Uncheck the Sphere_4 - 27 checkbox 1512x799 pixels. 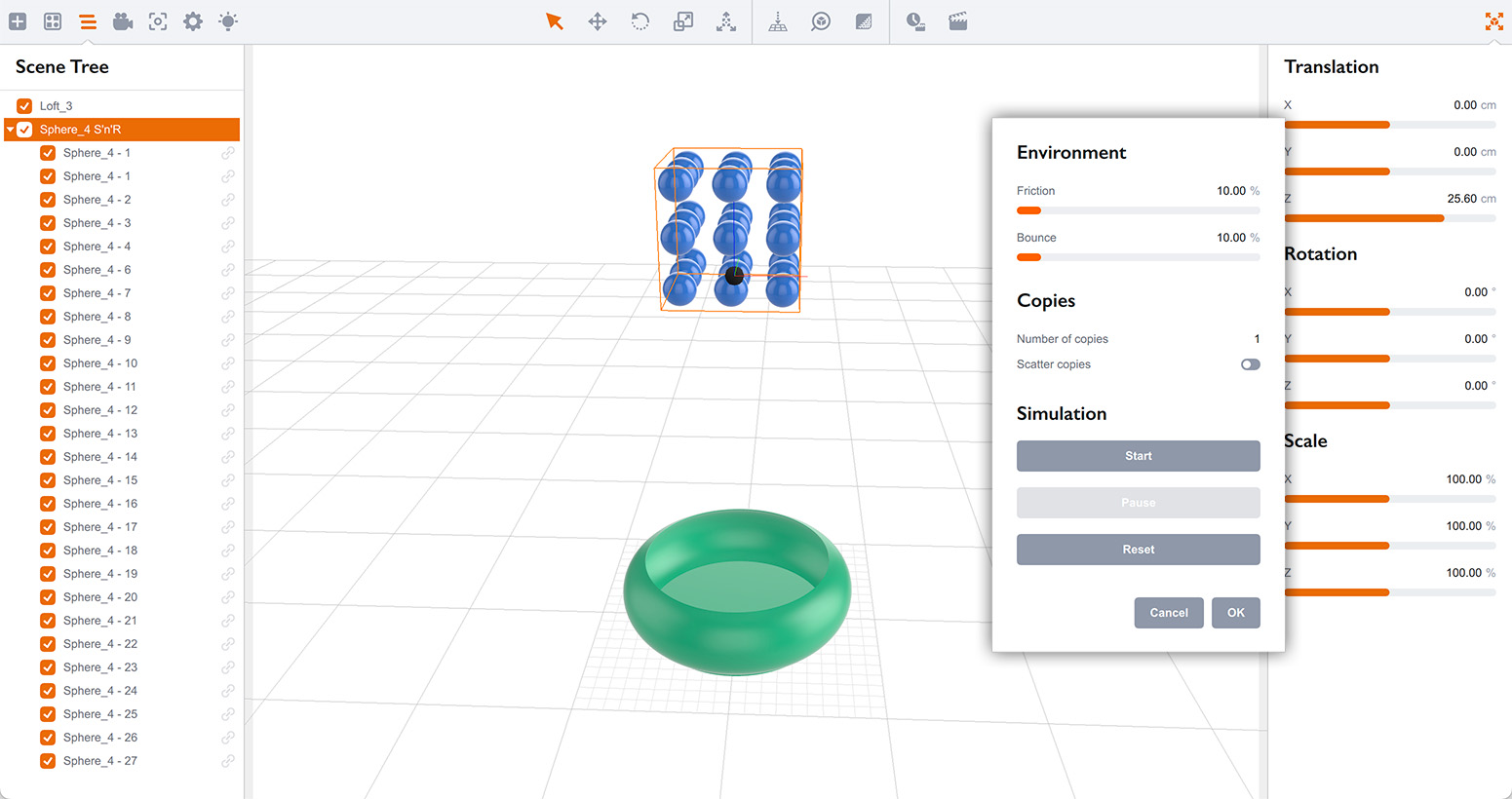pyautogui.click(x=48, y=760)
